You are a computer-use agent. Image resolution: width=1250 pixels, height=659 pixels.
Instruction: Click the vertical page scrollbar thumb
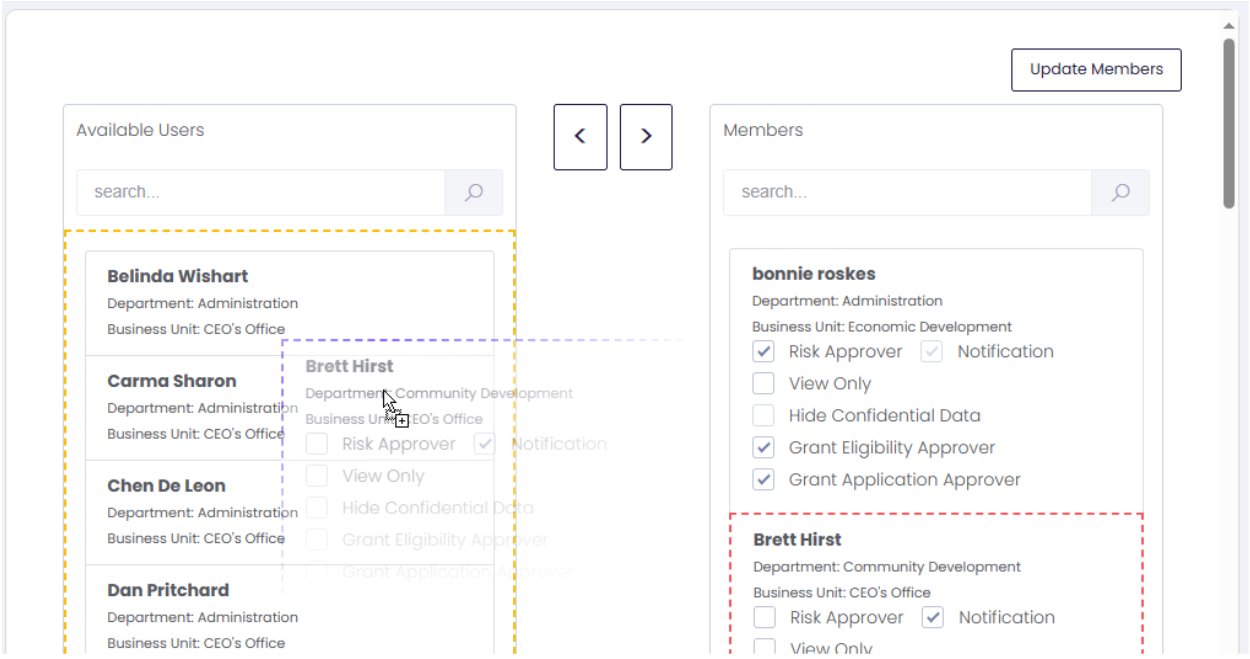pyautogui.click(x=1229, y=124)
